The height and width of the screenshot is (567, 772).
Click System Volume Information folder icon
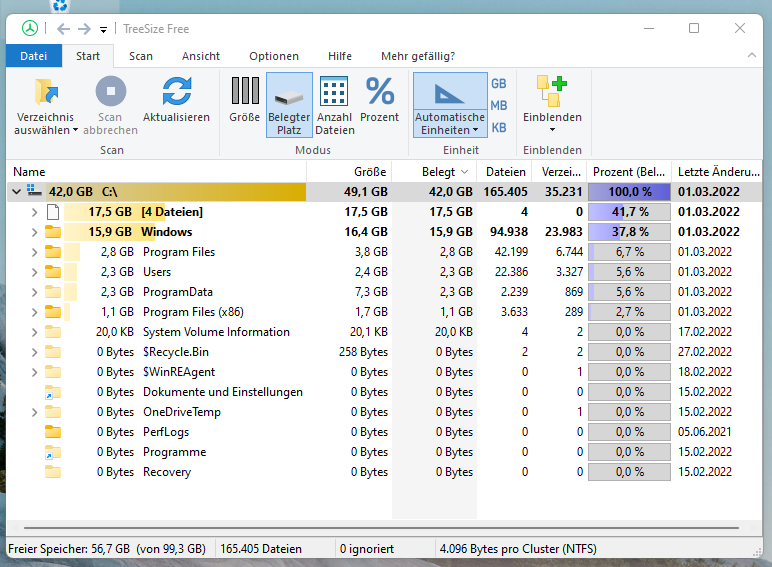coord(53,332)
